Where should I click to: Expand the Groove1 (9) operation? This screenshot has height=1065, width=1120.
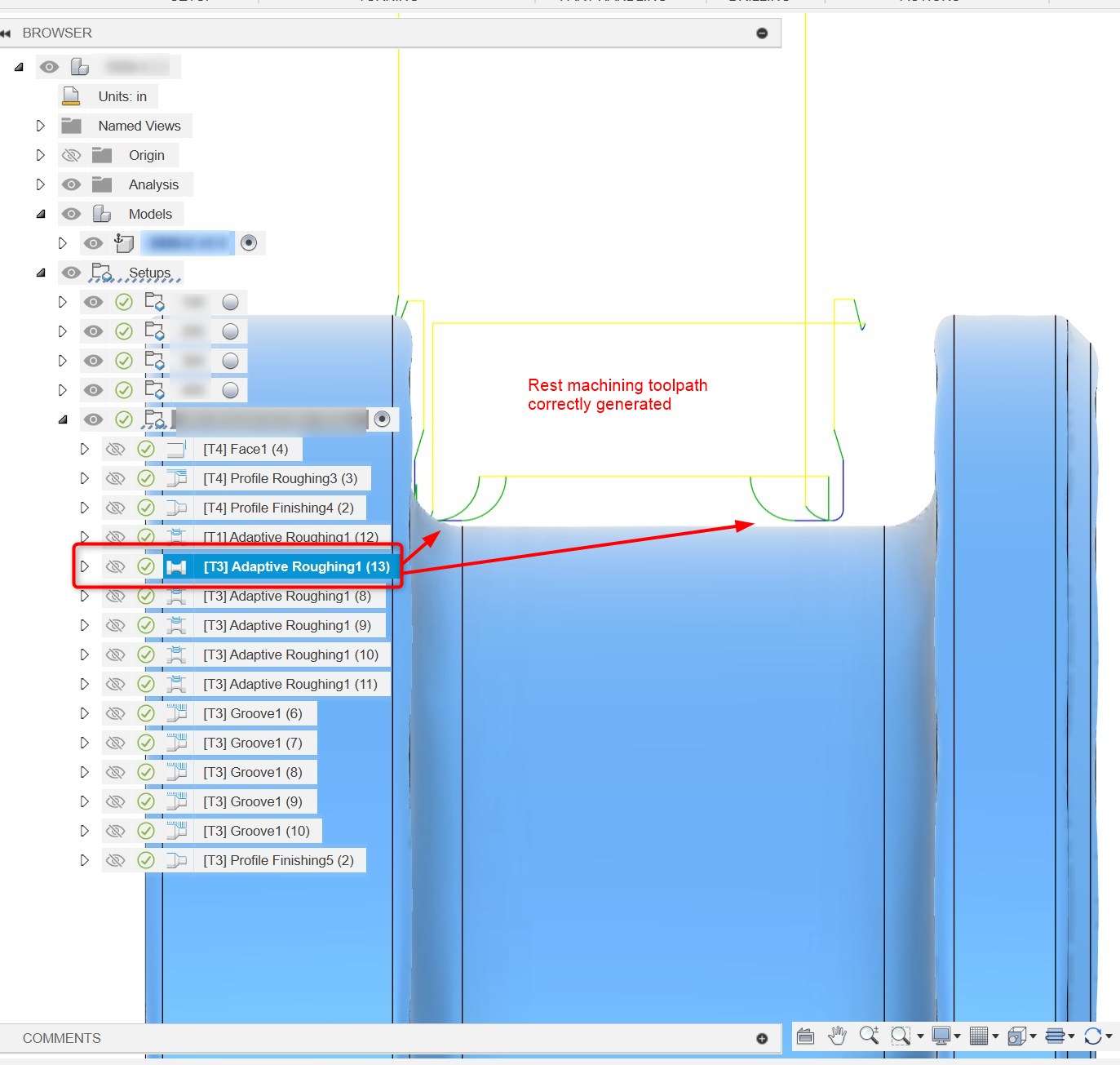[x=84, y=801]
